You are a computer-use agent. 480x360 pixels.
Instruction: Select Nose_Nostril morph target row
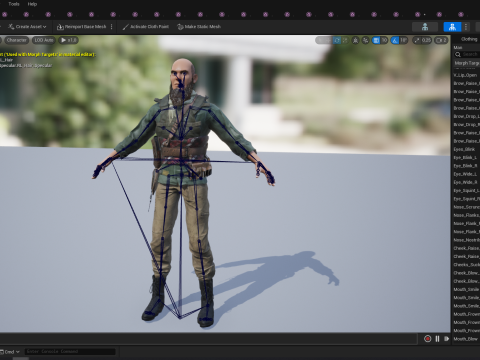466,240
